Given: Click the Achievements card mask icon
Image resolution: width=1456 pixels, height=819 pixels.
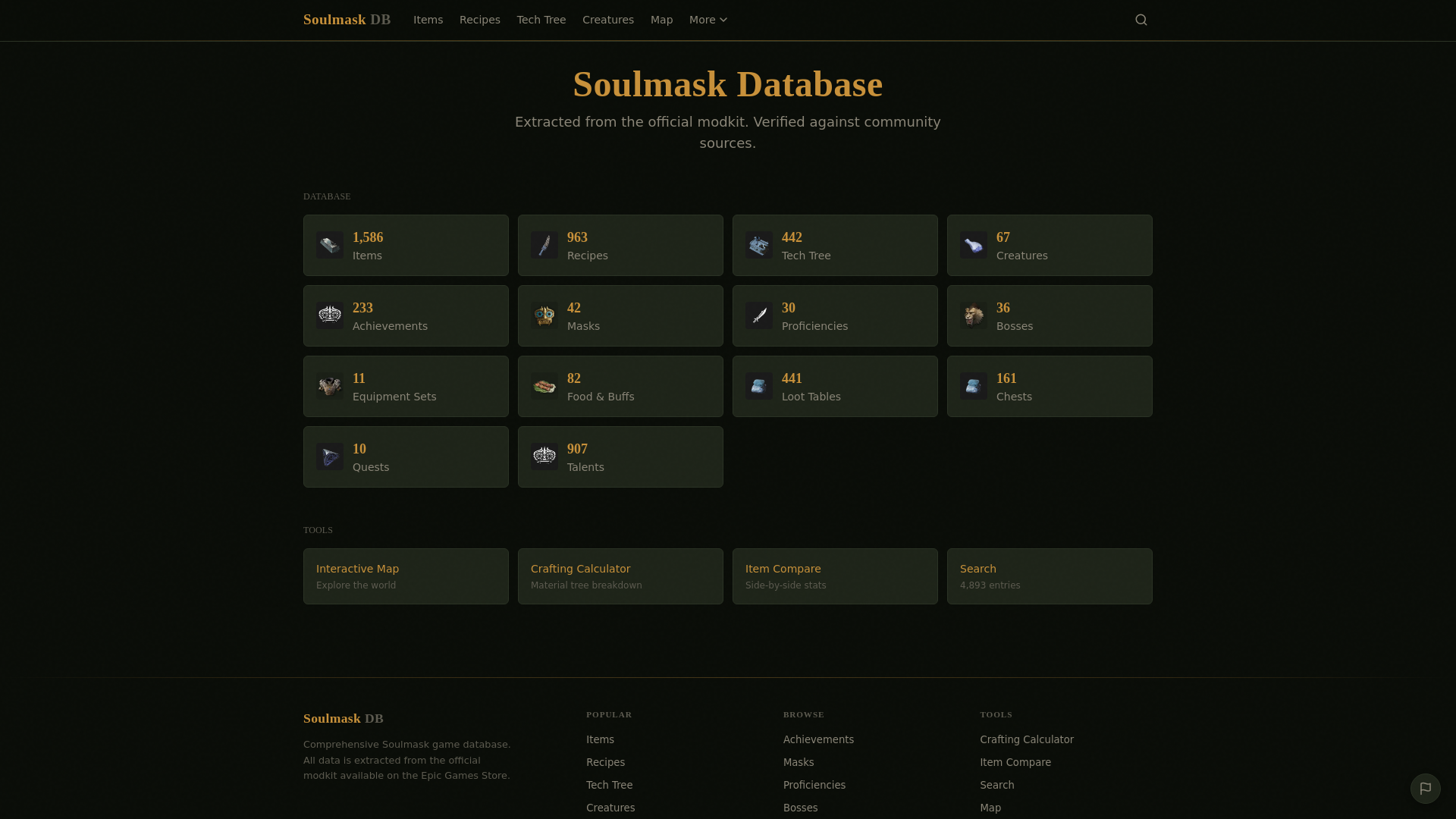Looking at the screenshot, I should coord(330,315).
